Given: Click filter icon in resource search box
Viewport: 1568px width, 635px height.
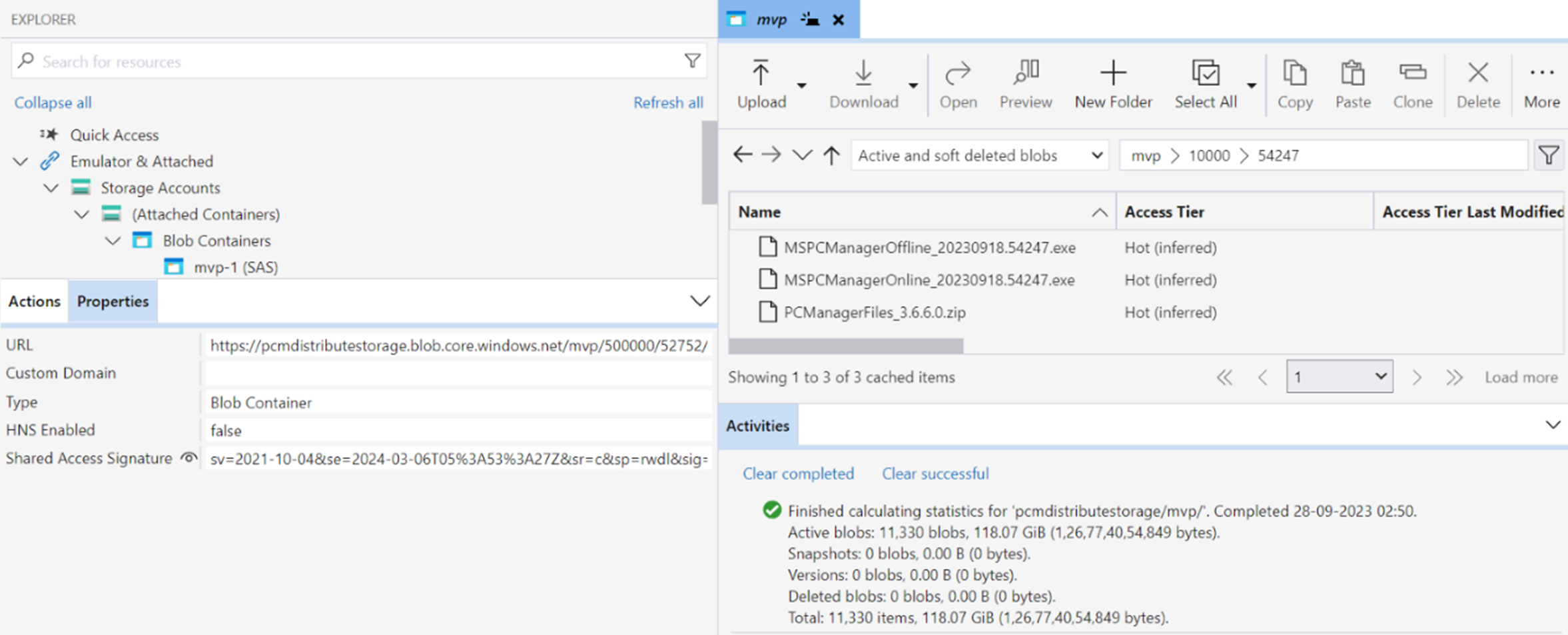Looking at the screenshot, I should point(692,61).
